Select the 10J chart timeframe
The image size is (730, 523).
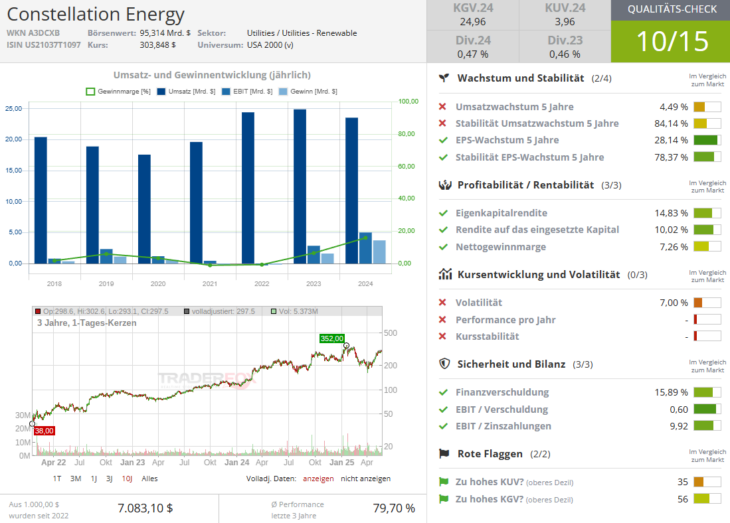tap(127, 478)
